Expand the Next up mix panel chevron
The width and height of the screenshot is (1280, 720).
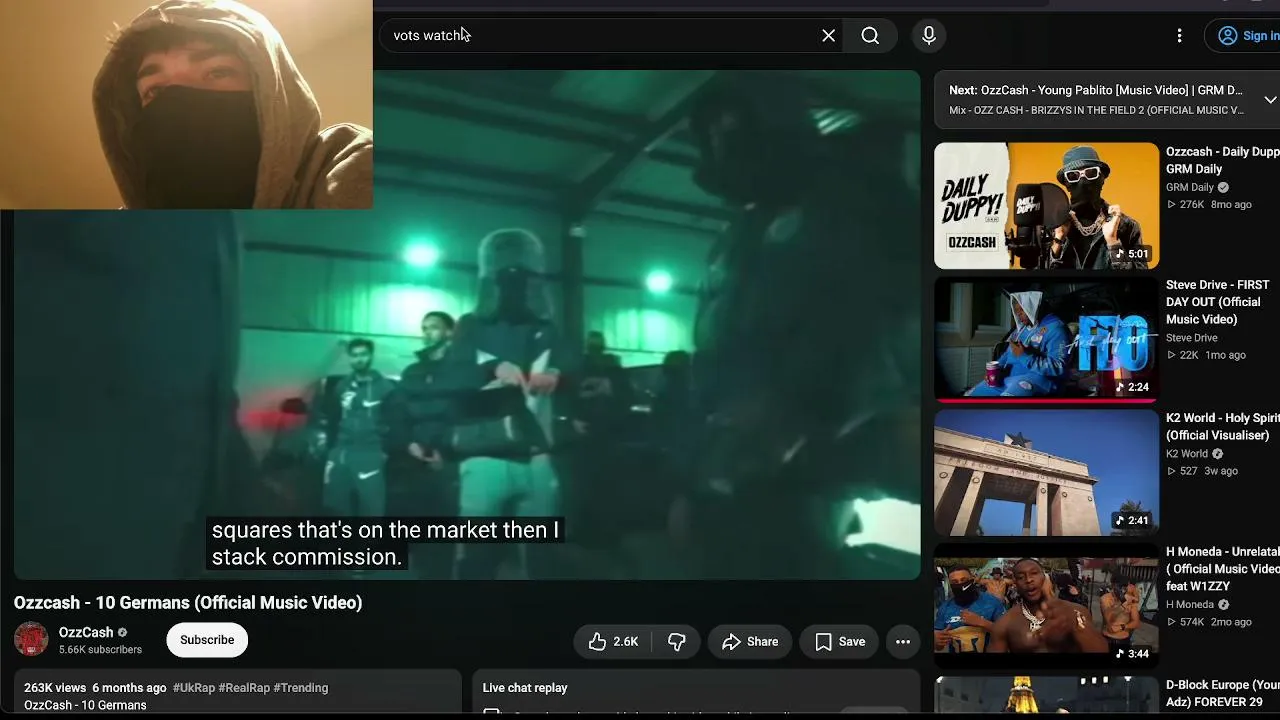click(1269, 100)
